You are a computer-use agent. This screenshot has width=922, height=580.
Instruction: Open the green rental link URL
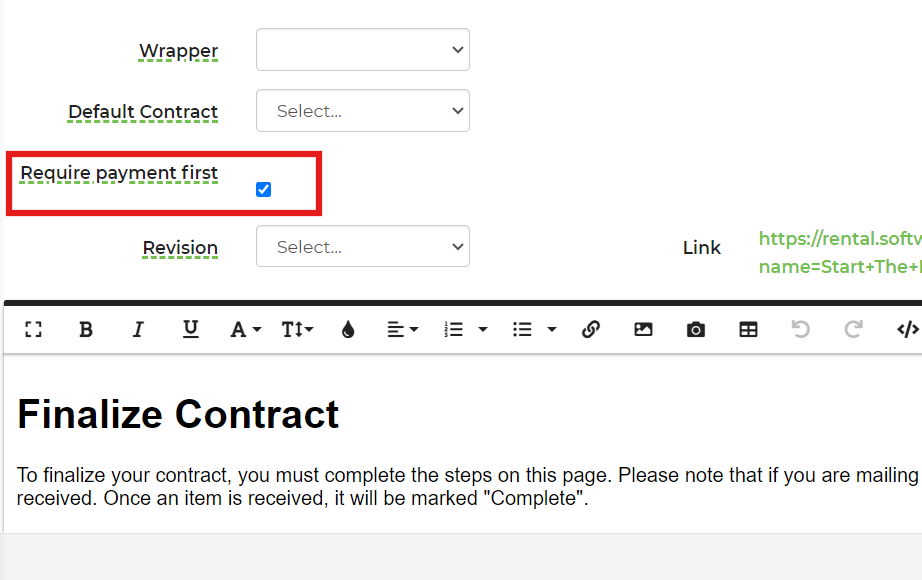[839, 239]
